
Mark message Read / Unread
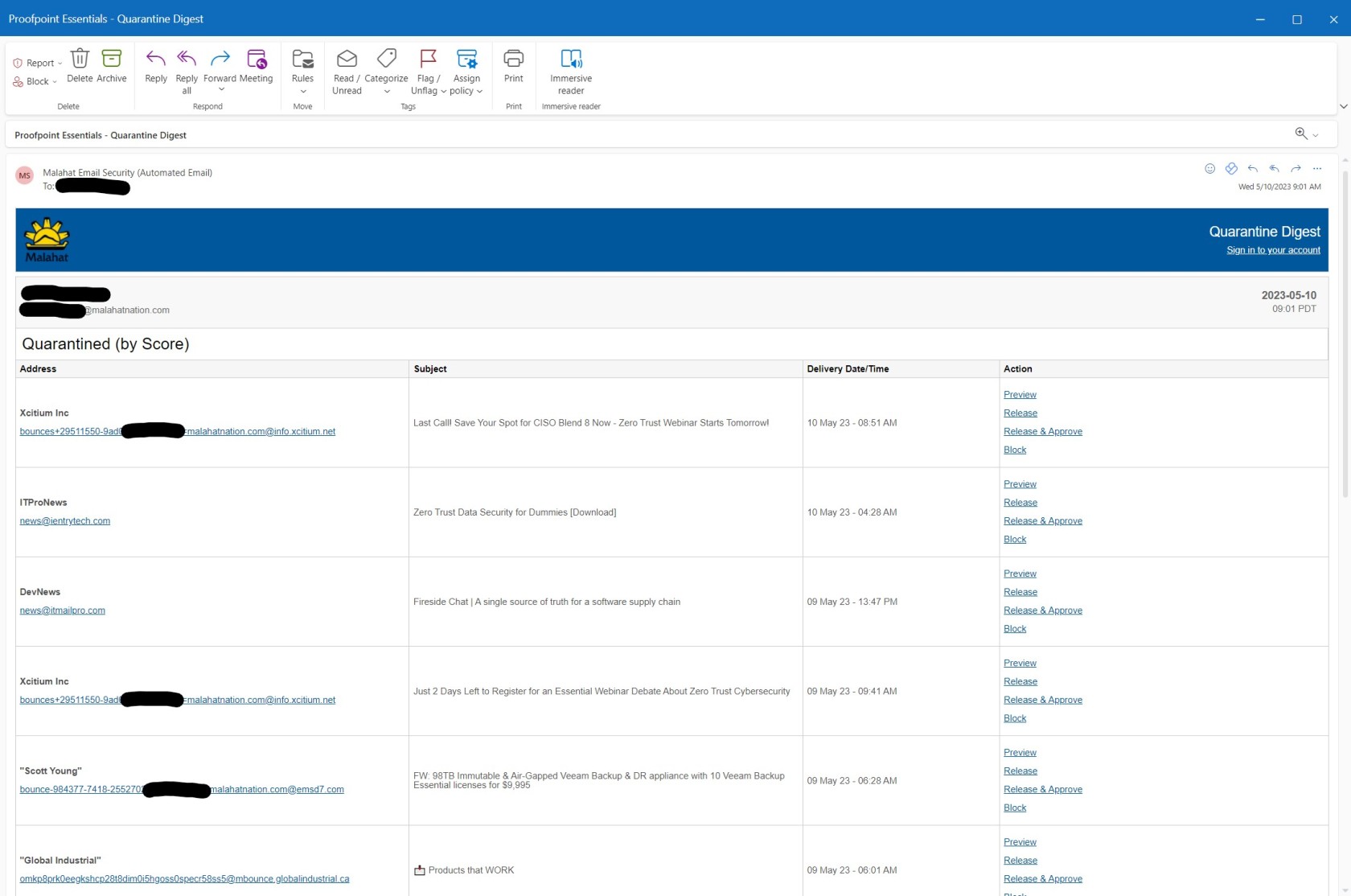coord(347,71)
